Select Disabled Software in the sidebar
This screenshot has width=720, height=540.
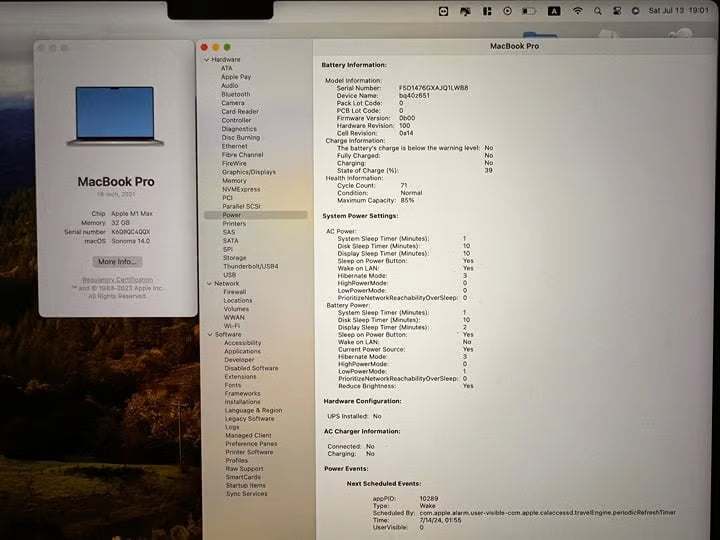click(x=251, y=368)
